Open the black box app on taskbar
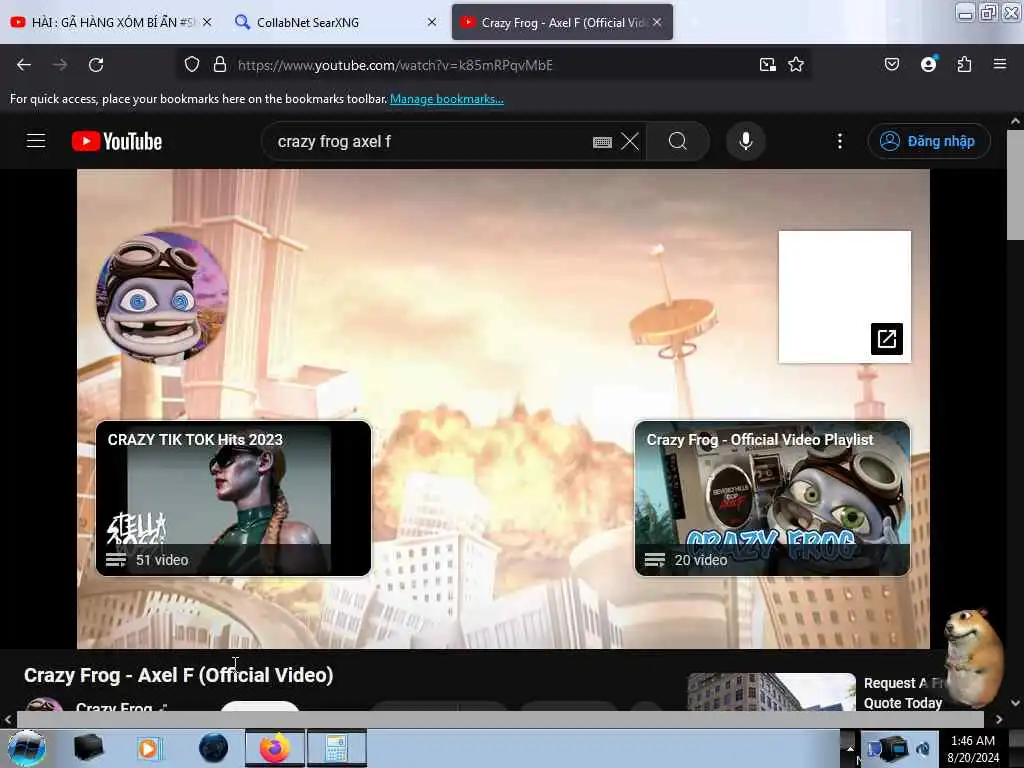 click(88, 748)
